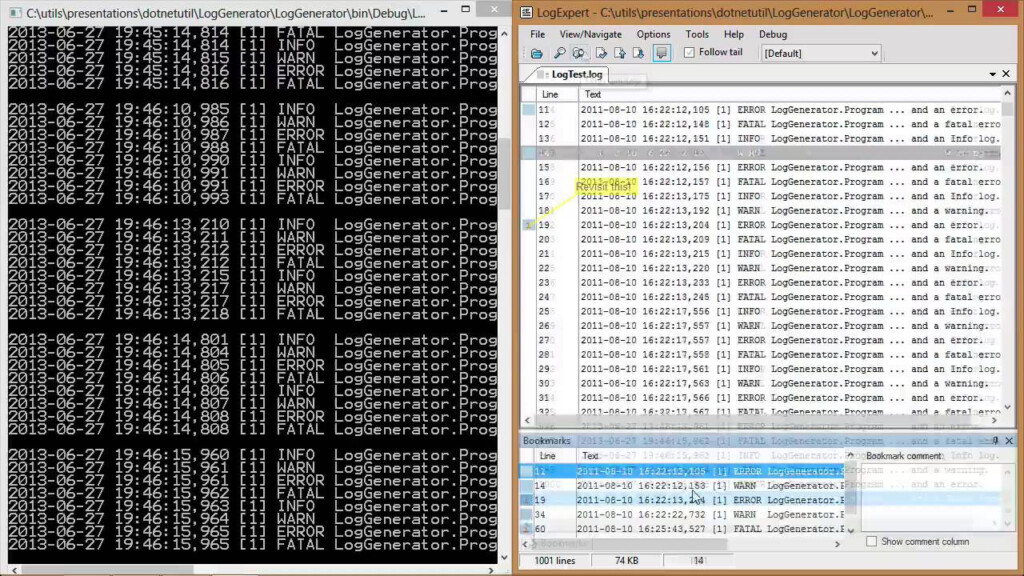The image size is (1024, 576).
Task: Select log line 31 ERROR at 16:22:17,566
Action: tap(761, 398)
